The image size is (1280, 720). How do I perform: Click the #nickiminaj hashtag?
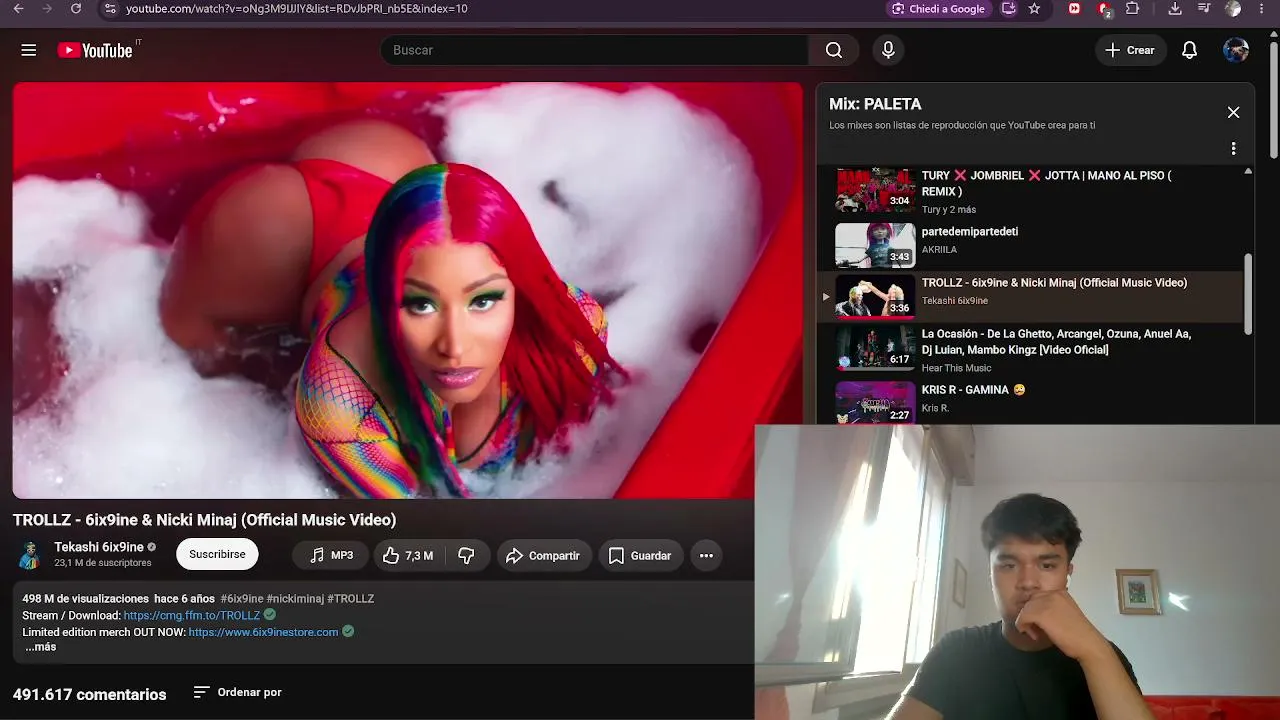[x=295, y=599]
